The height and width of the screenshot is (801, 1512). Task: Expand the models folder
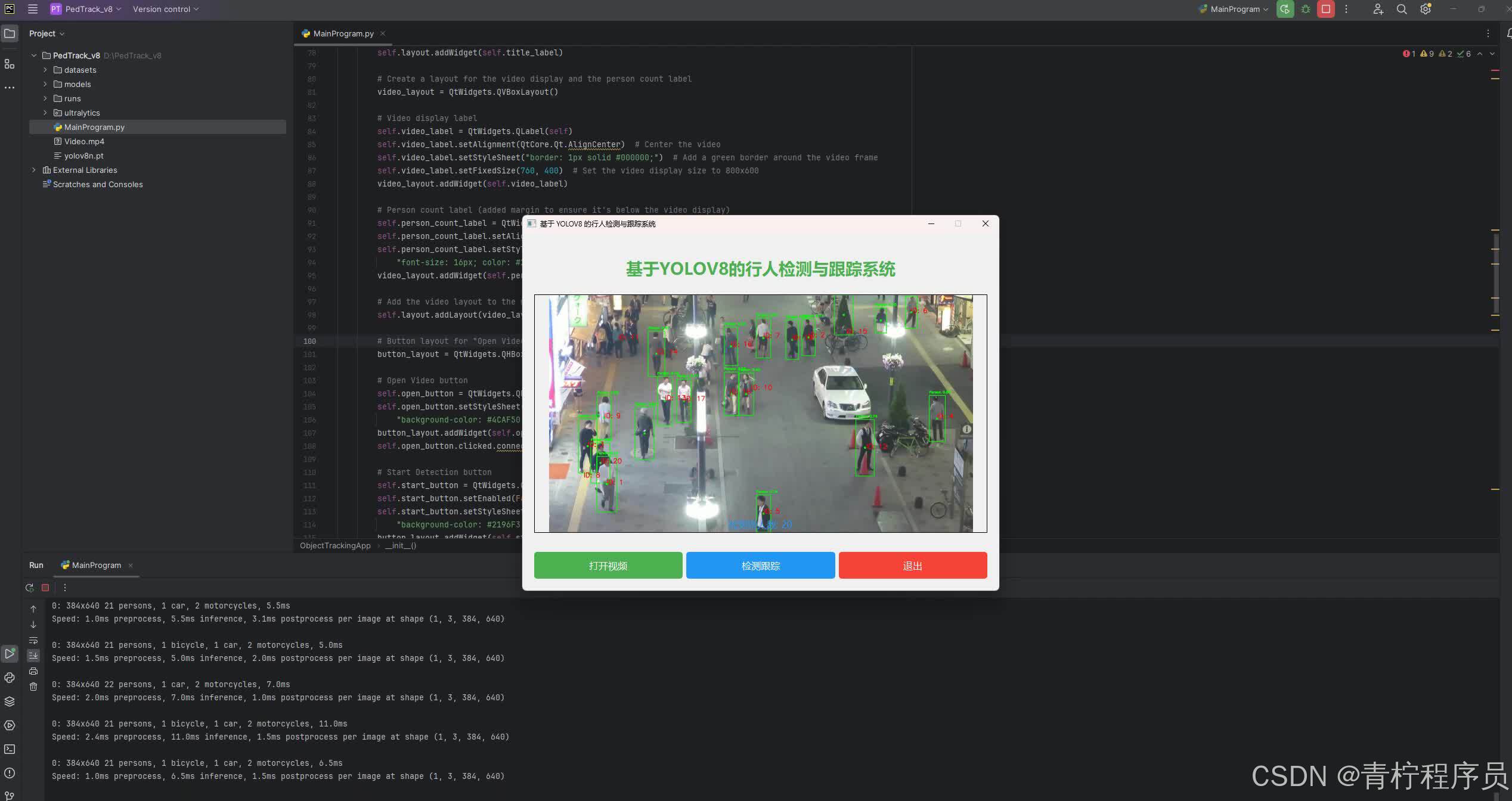coord(45,84)
